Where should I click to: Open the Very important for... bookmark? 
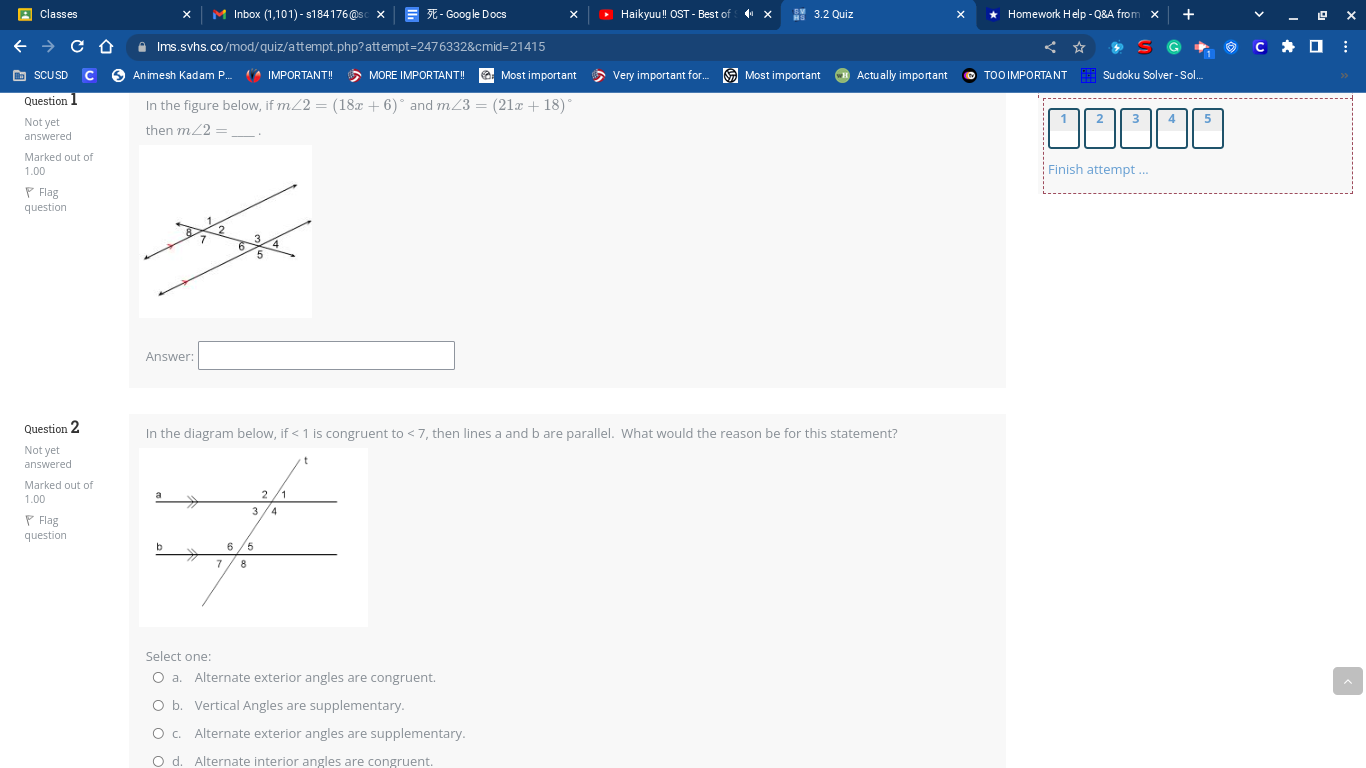(x=650, y=75)
